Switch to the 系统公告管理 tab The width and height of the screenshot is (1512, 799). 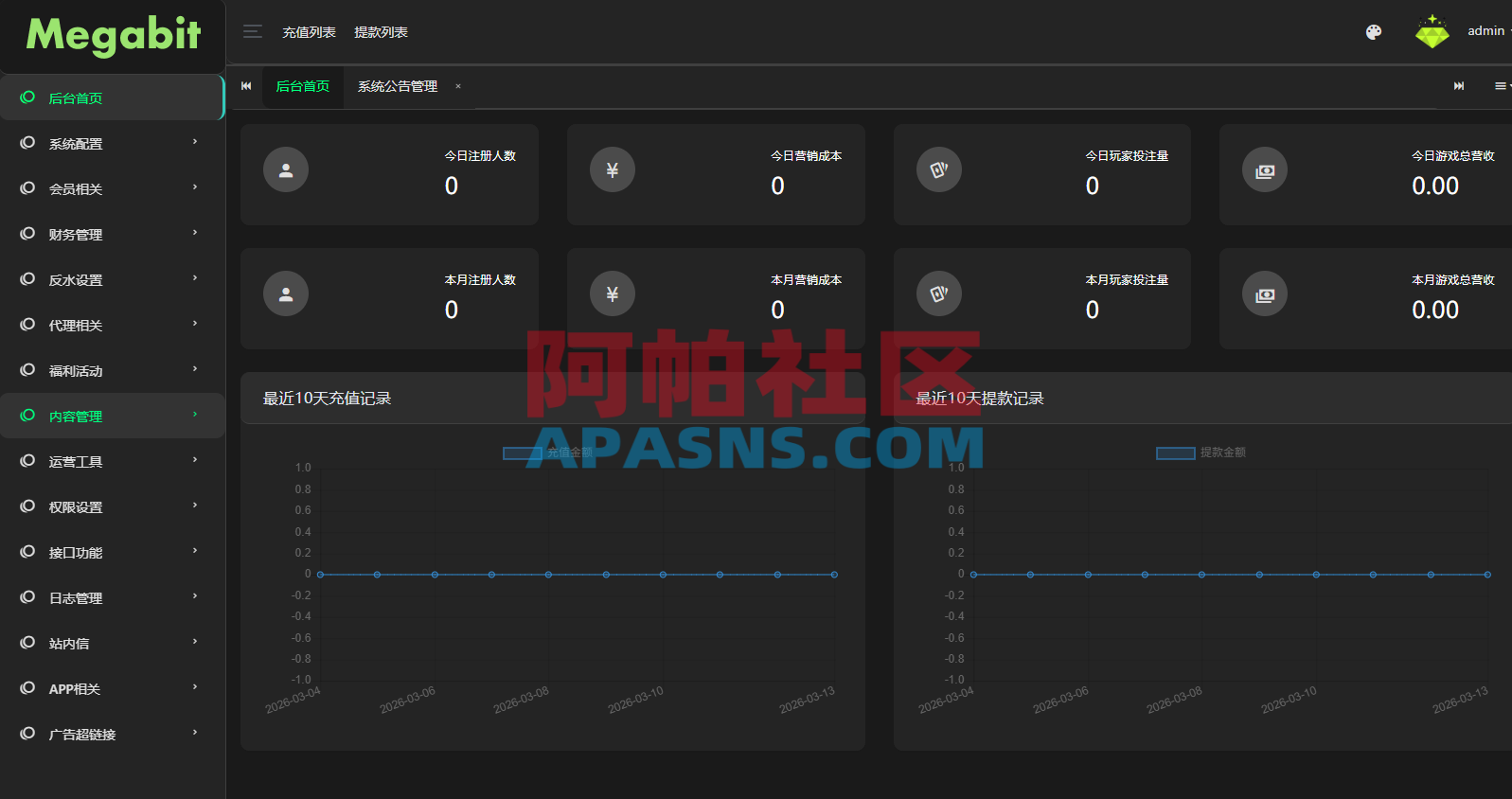click(398, 86)
